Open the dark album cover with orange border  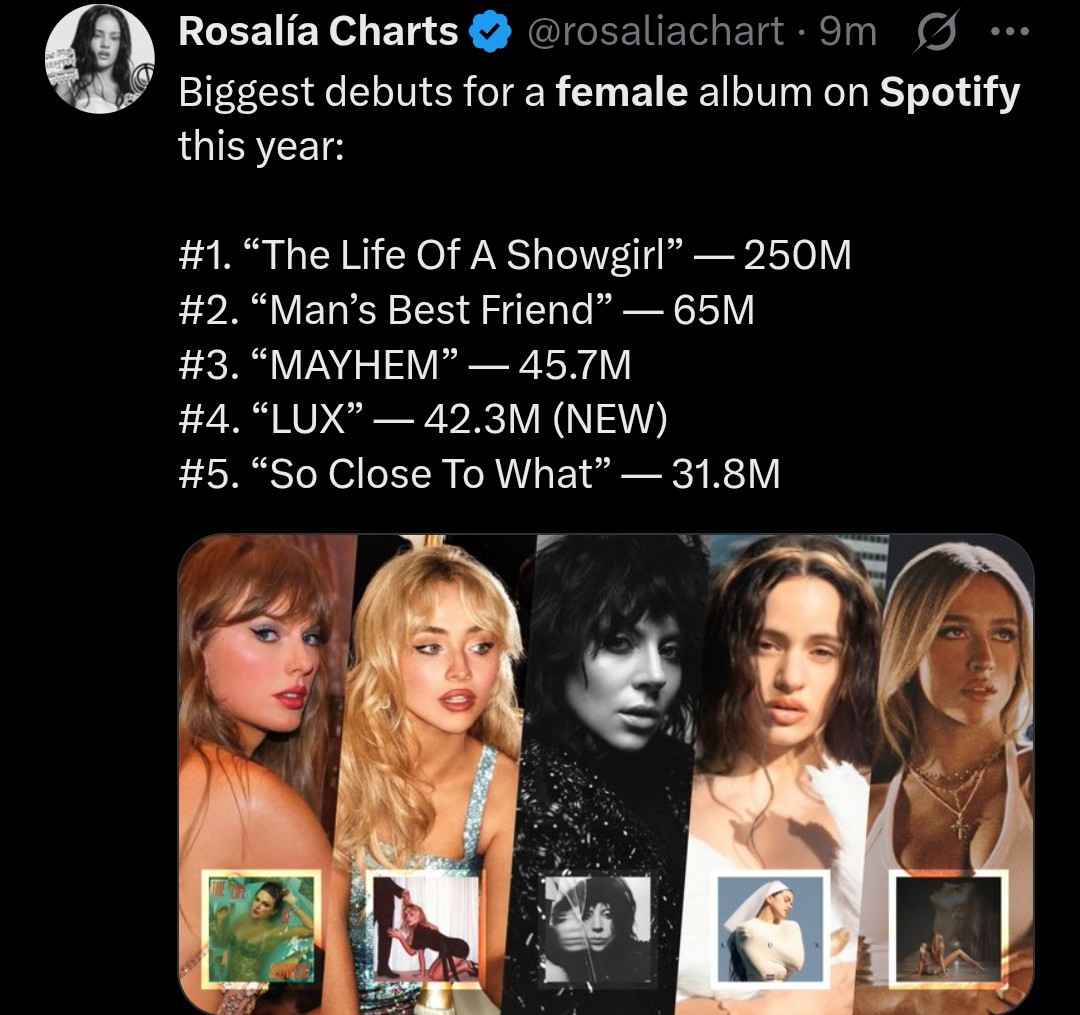948,927
